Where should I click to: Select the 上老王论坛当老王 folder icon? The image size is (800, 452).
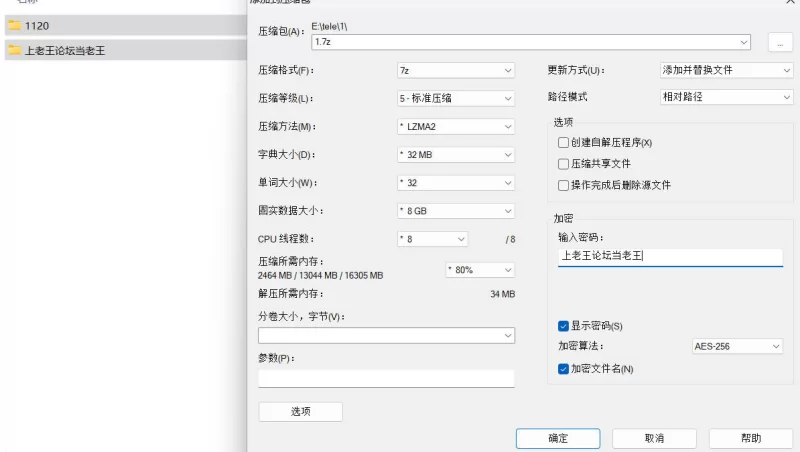pos(15,49)
